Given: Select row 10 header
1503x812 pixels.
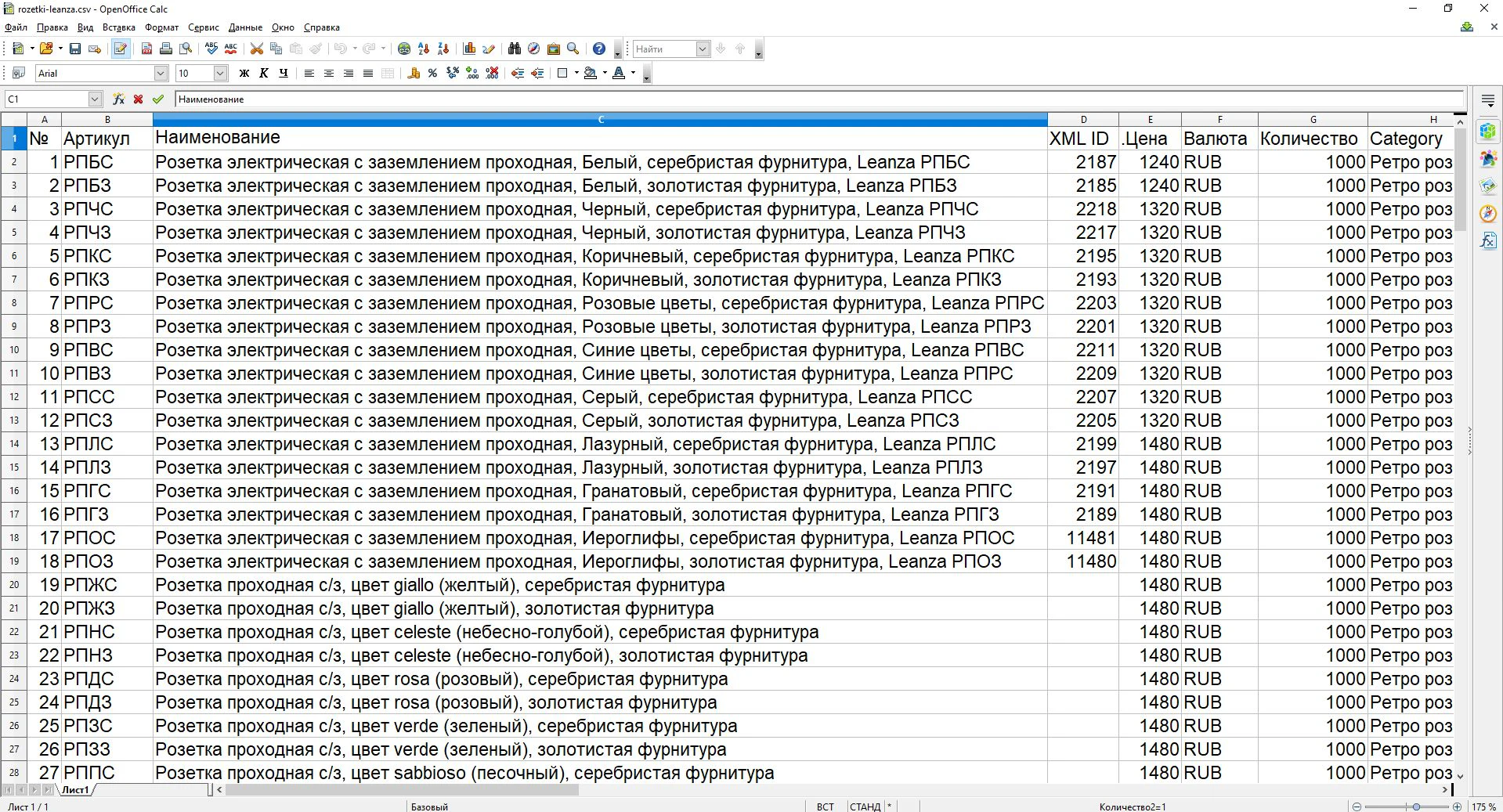Looking at the screenshot, I should click(14, 350).
